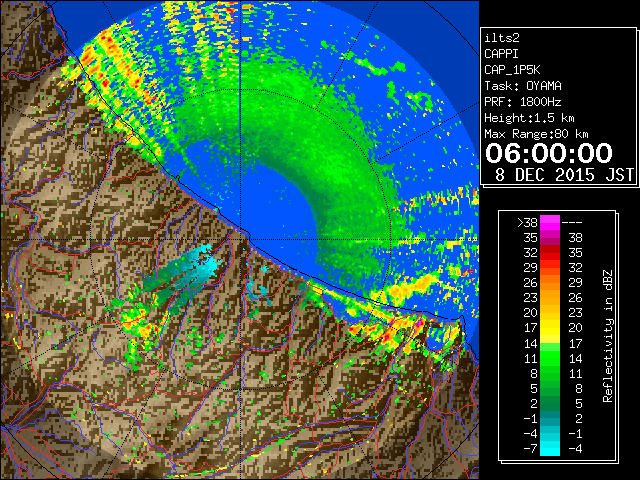Click the '>38' legend value
The height and width of the screenshot is (480, 640).
click(x=527, y=223)
